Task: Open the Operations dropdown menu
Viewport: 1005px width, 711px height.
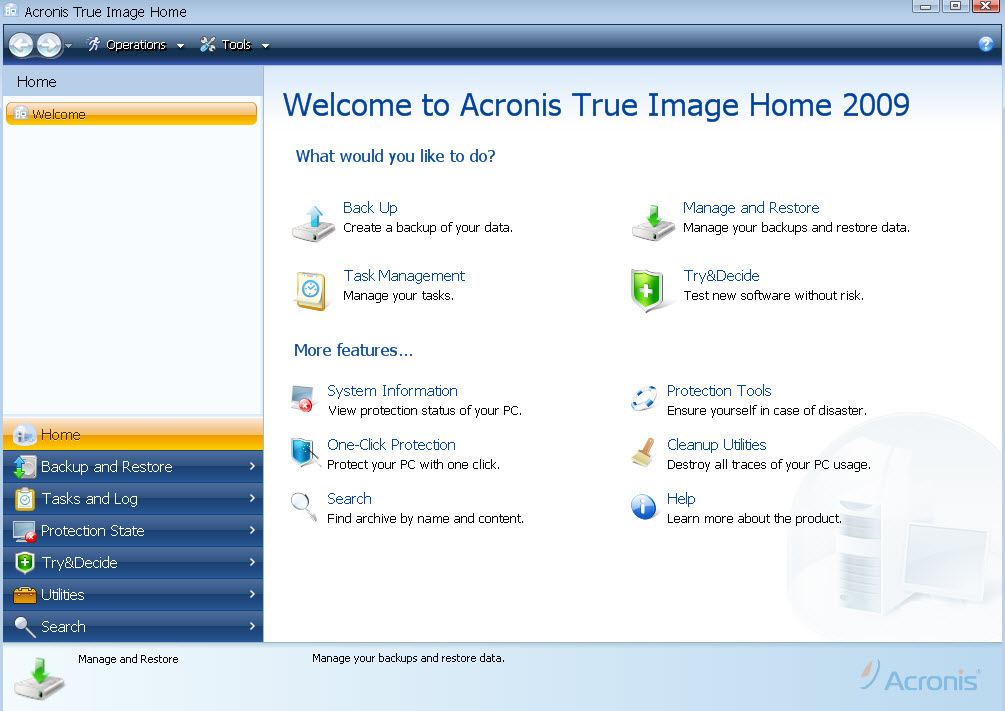Action: point(135,45)
